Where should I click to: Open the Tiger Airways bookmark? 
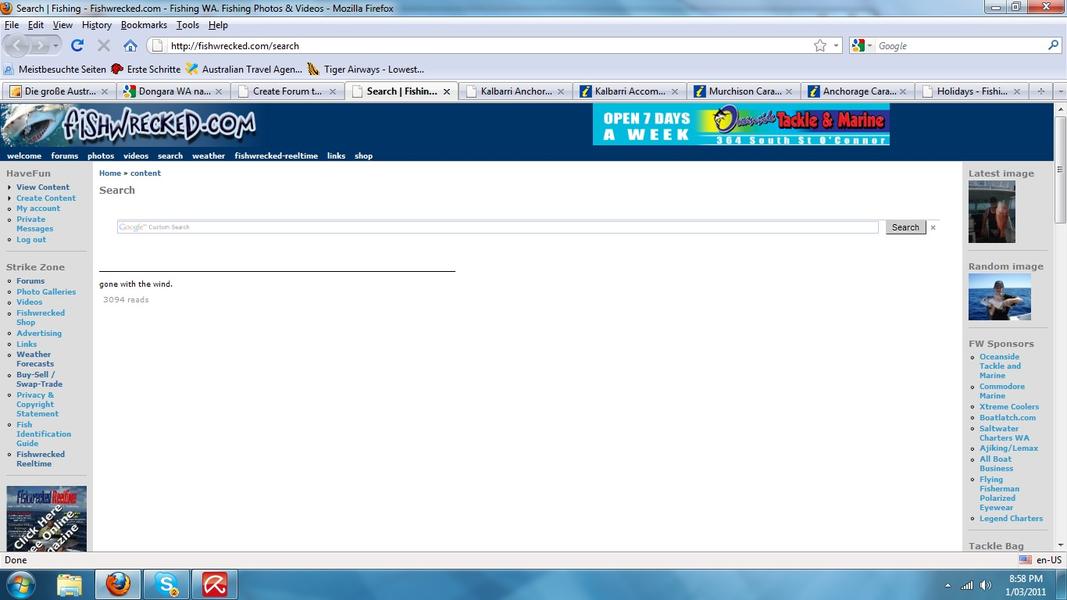(x=373, y=69)
